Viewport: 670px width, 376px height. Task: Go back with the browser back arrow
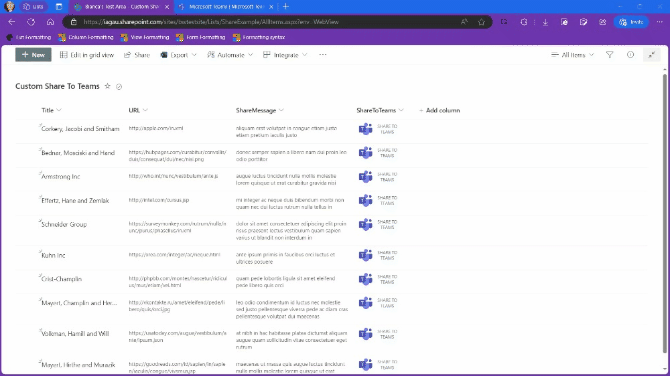pos(12,22)
